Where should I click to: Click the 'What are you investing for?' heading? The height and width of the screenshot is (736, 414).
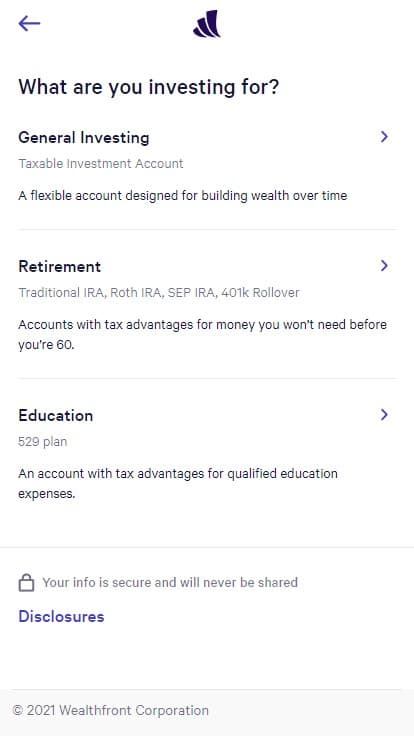point(148,87)
